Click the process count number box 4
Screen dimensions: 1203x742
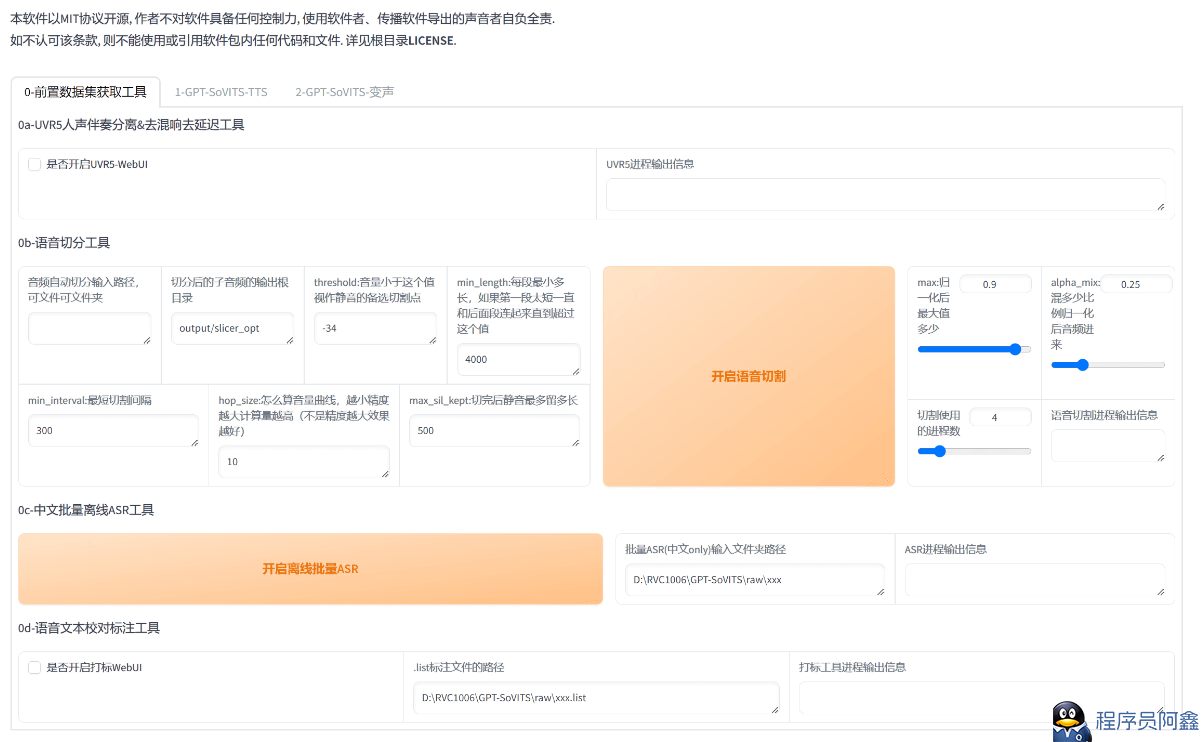click(x=1000, y=417)
